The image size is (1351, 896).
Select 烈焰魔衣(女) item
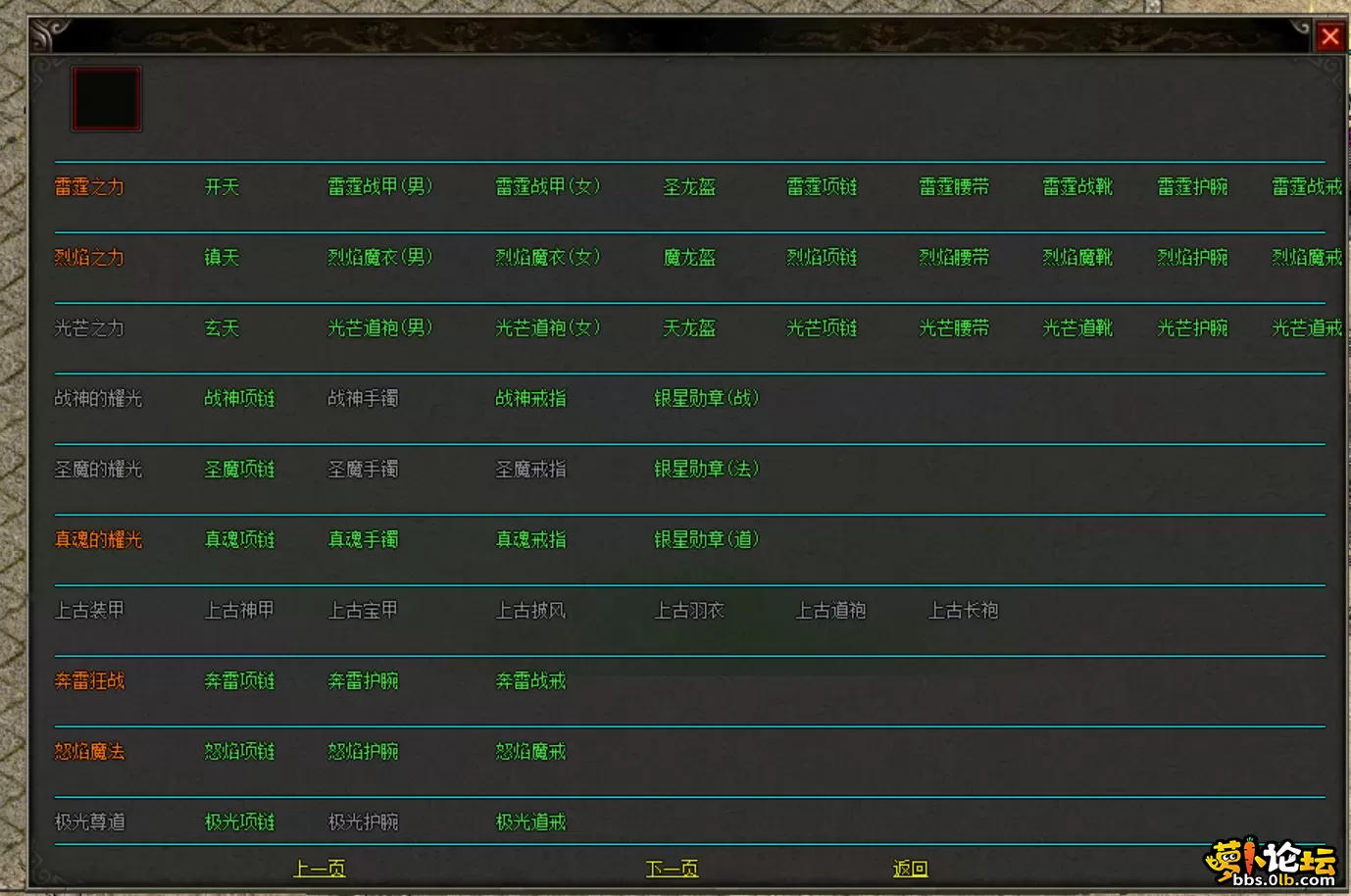coord(548,257)
